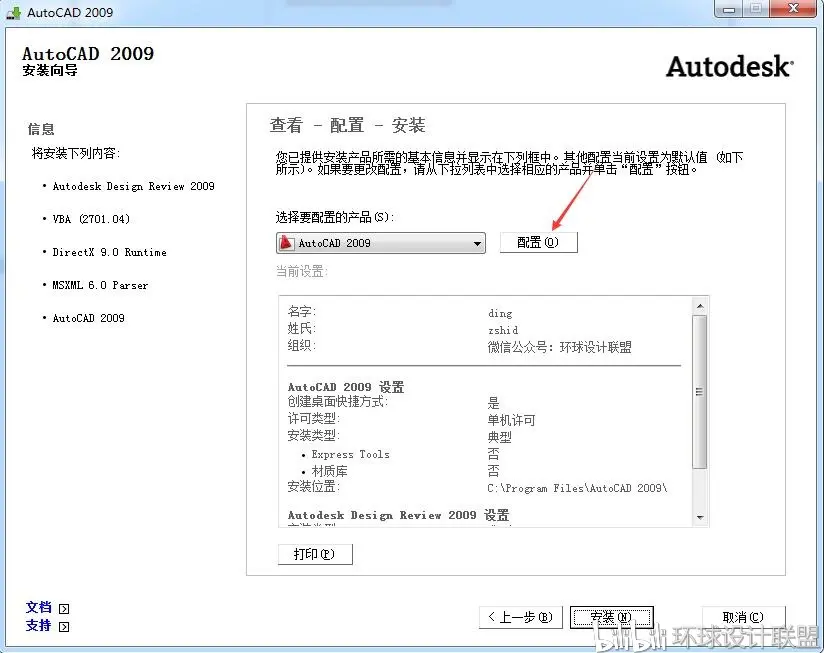Screen dimensions: 824x653
Task: Expand the product selection dropdown arrow
Action: [x=477, y=243]
